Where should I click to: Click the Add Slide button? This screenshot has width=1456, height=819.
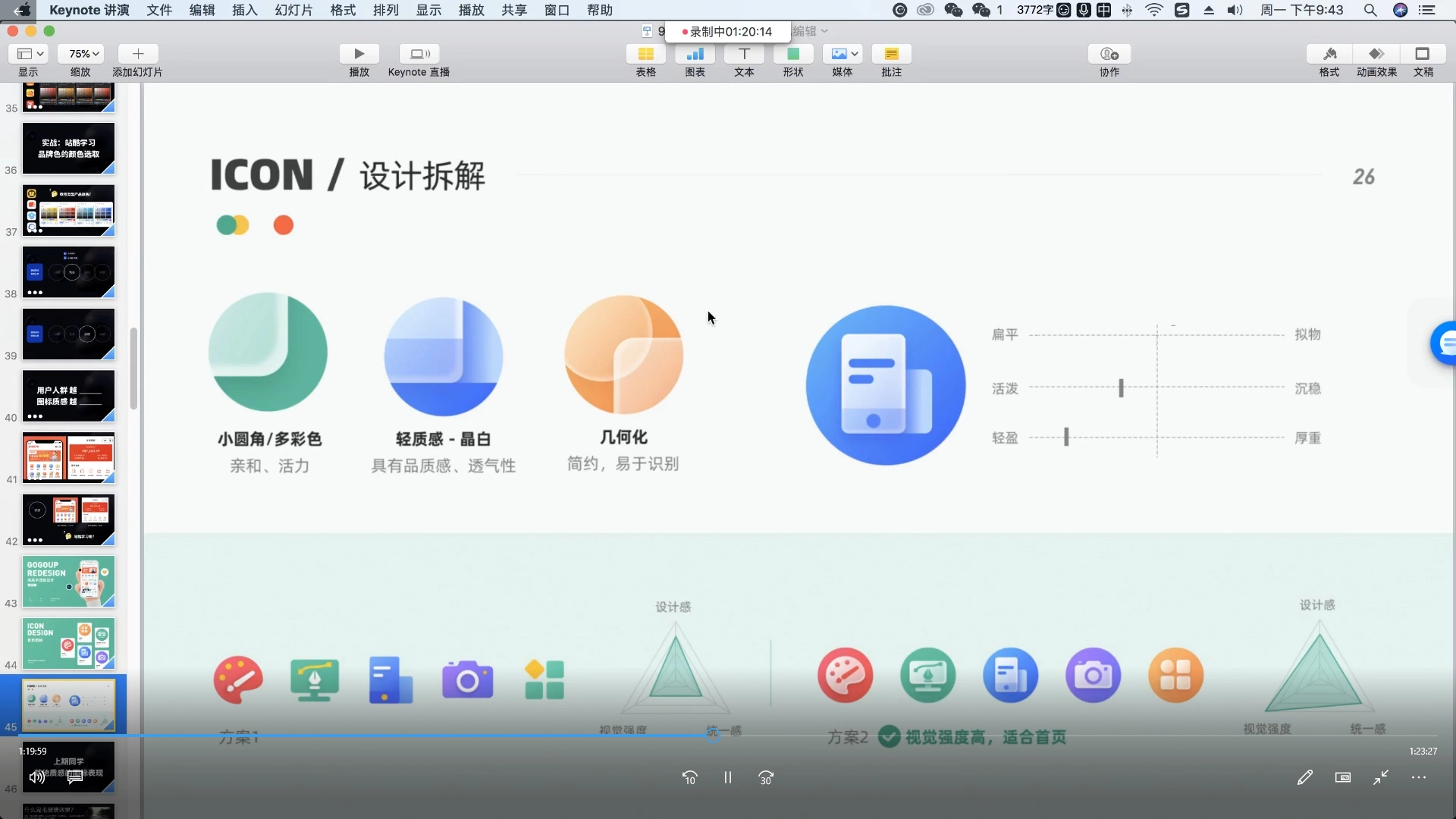coord(138,54)
